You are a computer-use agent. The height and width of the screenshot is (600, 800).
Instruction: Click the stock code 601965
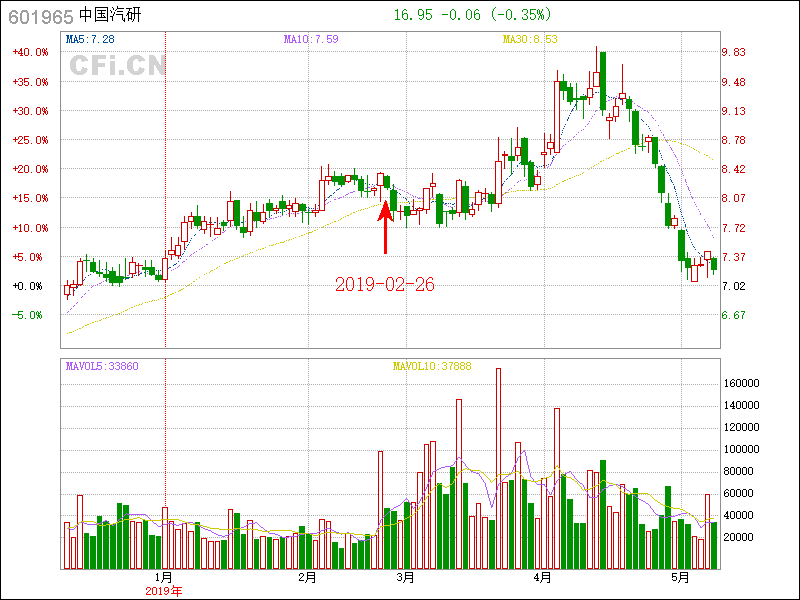[41, 17]
